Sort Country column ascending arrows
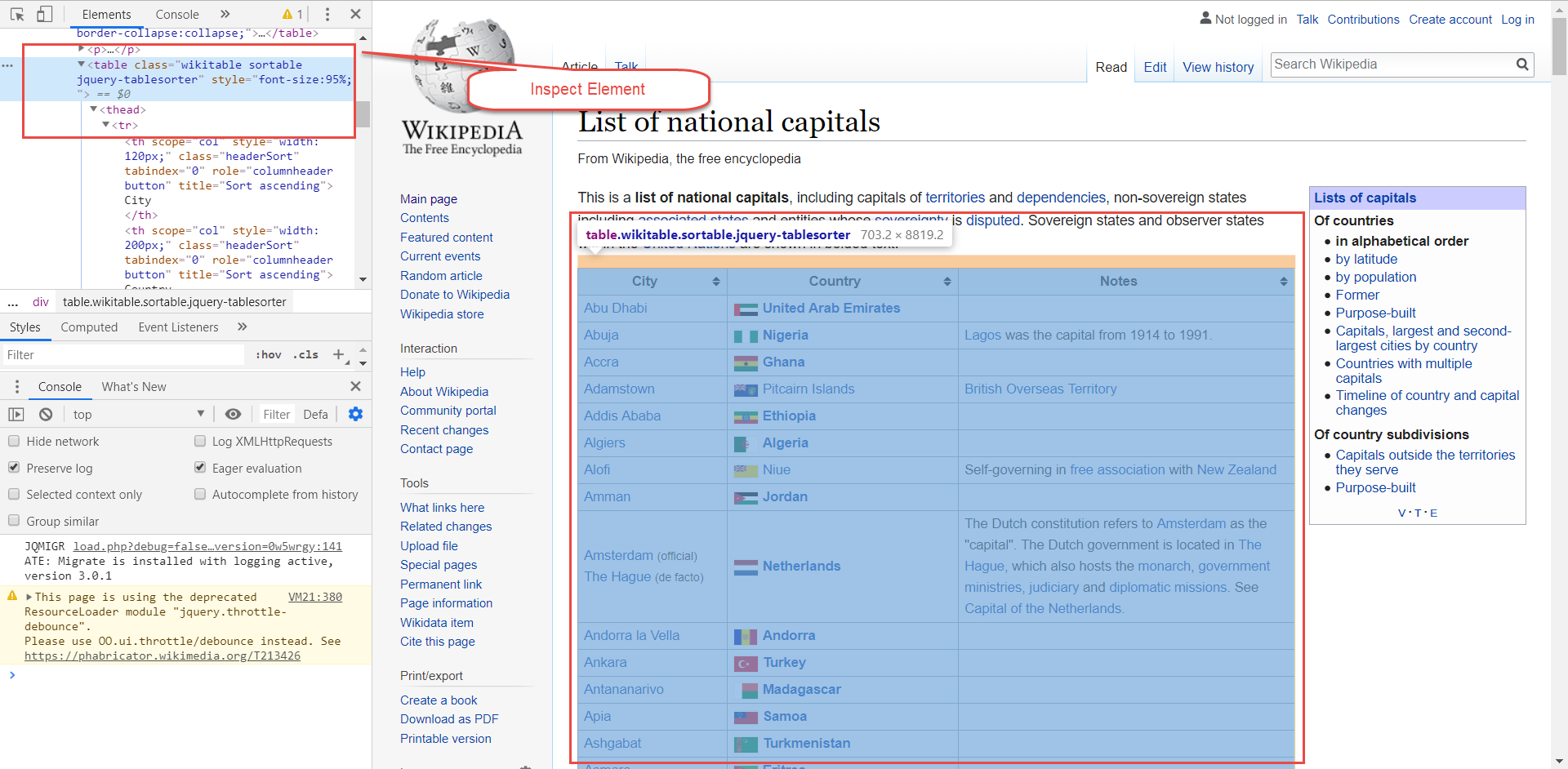The width and height of the screenshot is (1568, 769). [947, 281]
